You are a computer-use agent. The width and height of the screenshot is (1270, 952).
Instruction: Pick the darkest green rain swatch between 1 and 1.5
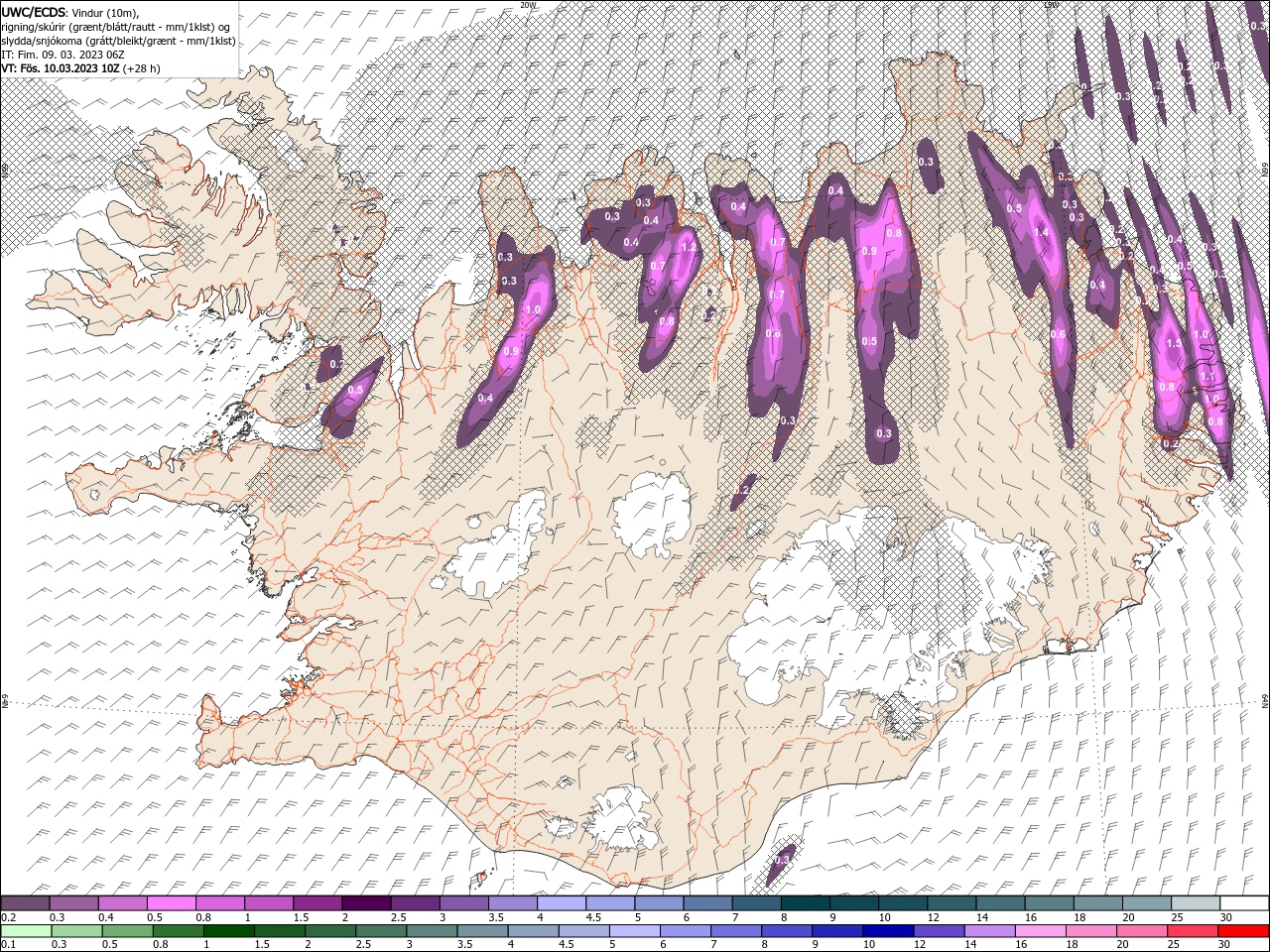228,931
